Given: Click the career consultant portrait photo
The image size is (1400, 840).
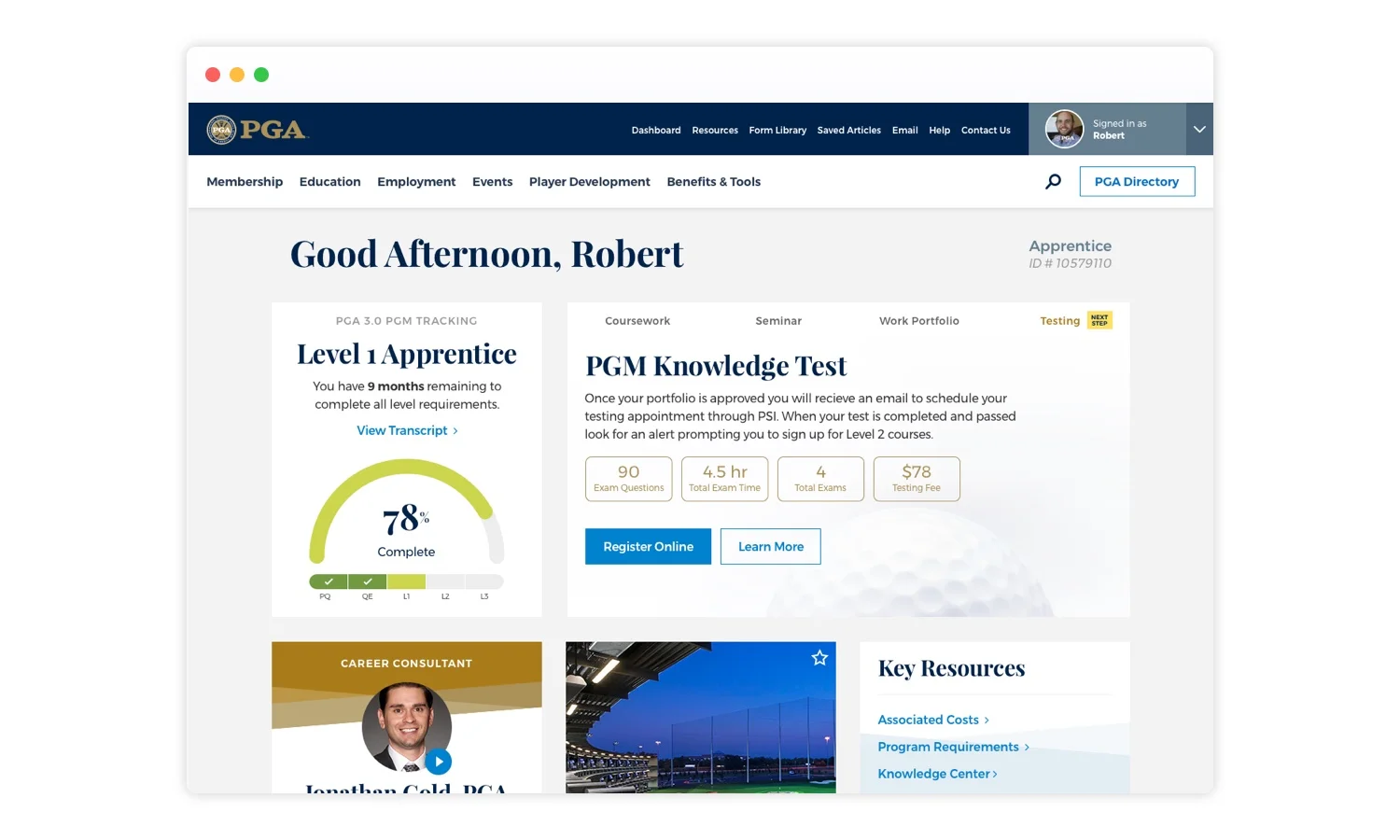Looking at the screenshot, I should click(407, 727).
